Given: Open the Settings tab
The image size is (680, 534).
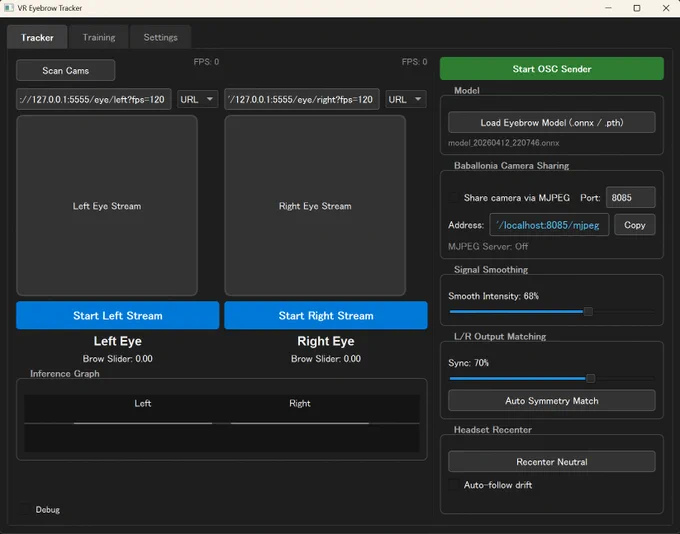Looking at the screenshot, I should (160, 37).
